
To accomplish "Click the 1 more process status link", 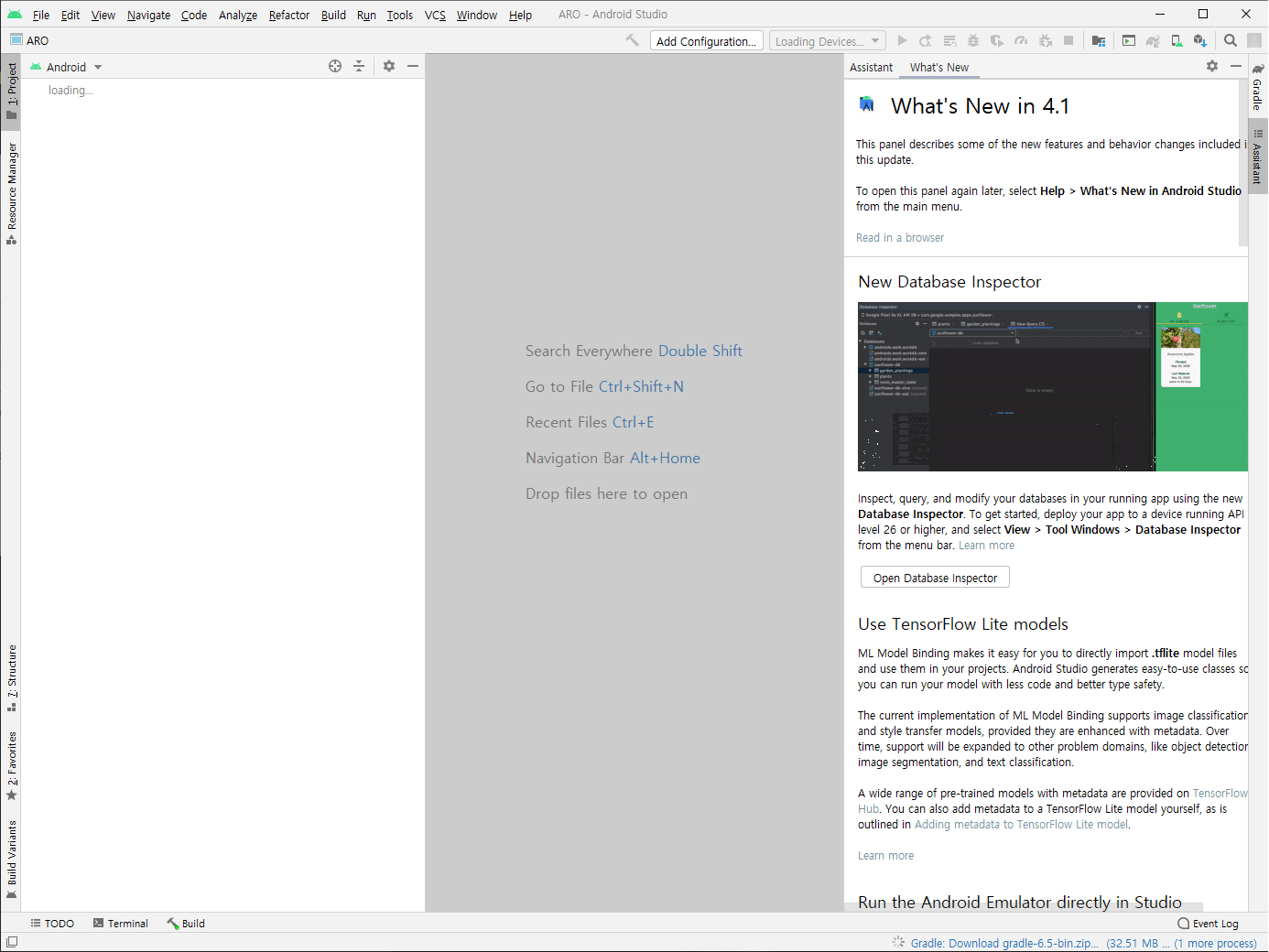I will coord(1216,943).
